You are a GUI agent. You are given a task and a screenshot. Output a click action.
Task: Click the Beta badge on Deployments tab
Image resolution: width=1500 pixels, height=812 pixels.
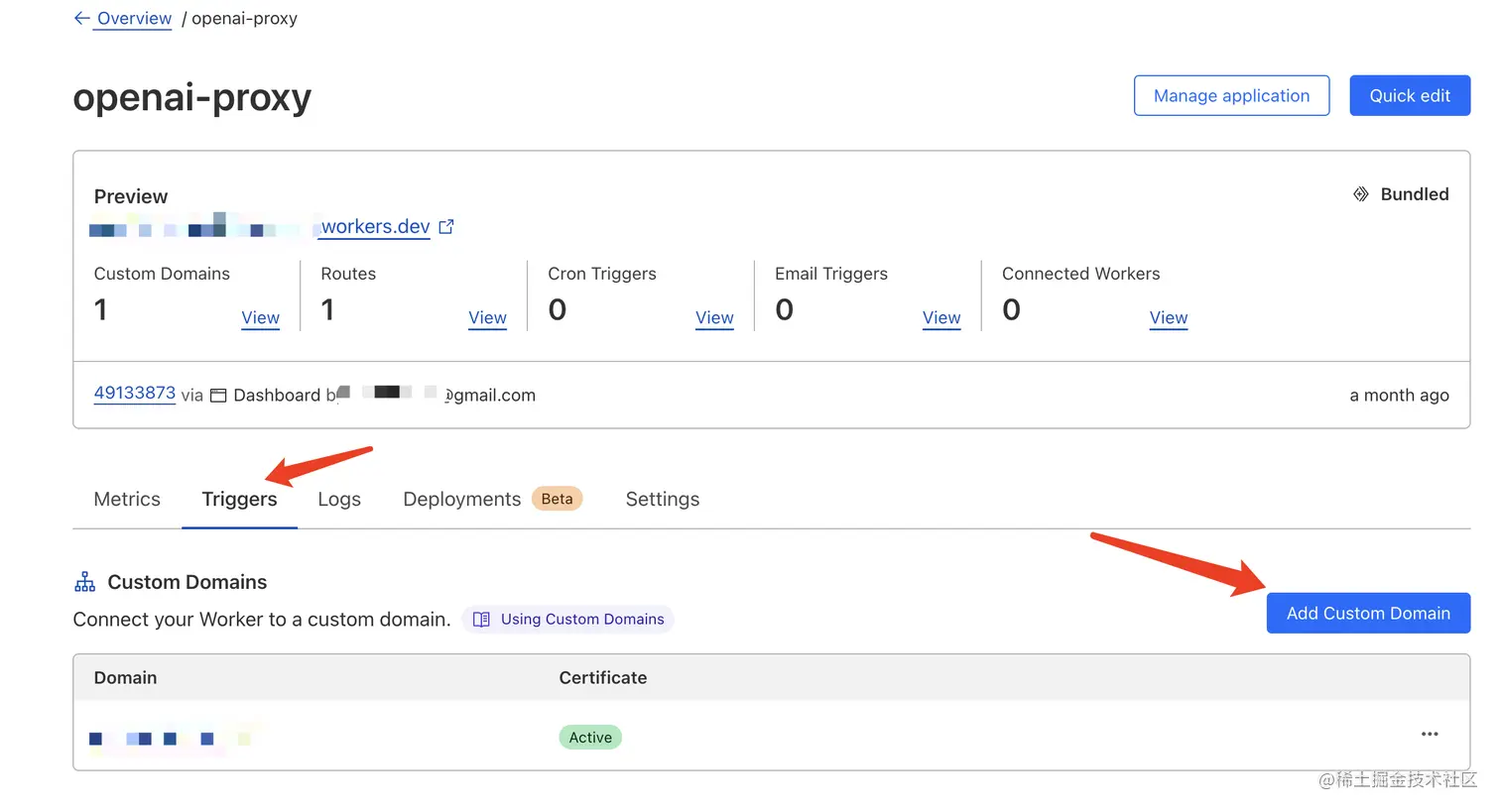[557, 499]
